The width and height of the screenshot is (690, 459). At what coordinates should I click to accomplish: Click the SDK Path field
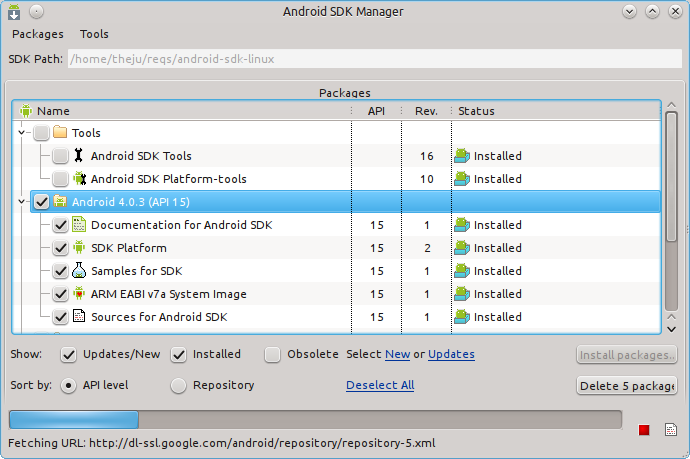click(375, 59)
